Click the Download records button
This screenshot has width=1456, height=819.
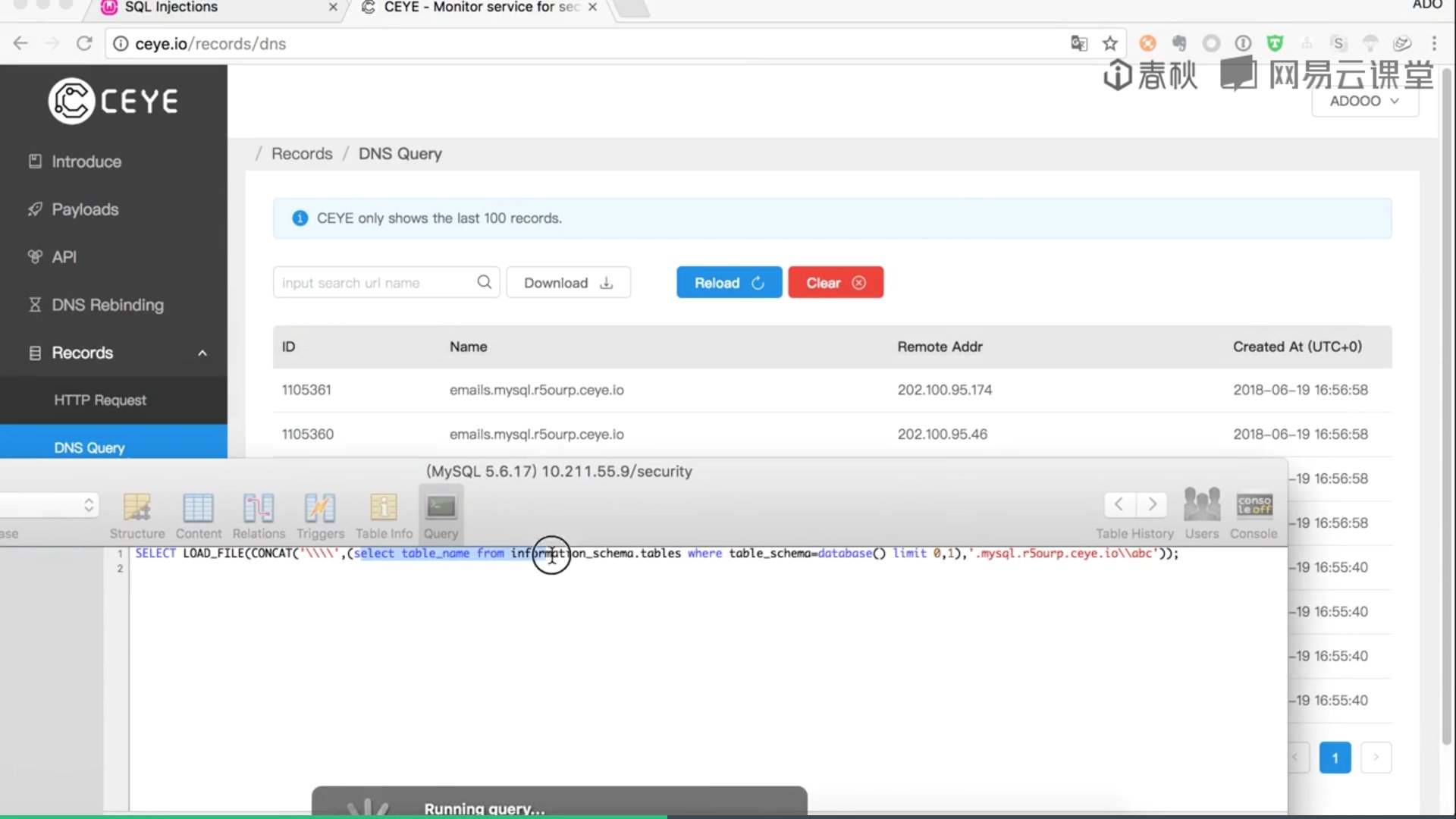click(x=568, y=282)
